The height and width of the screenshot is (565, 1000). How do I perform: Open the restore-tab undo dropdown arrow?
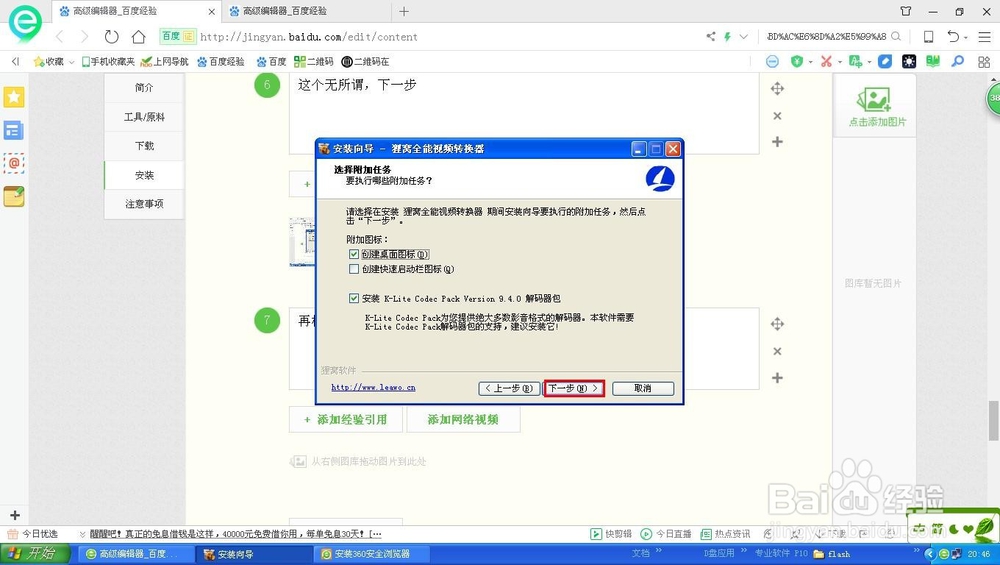coord(966,37)
